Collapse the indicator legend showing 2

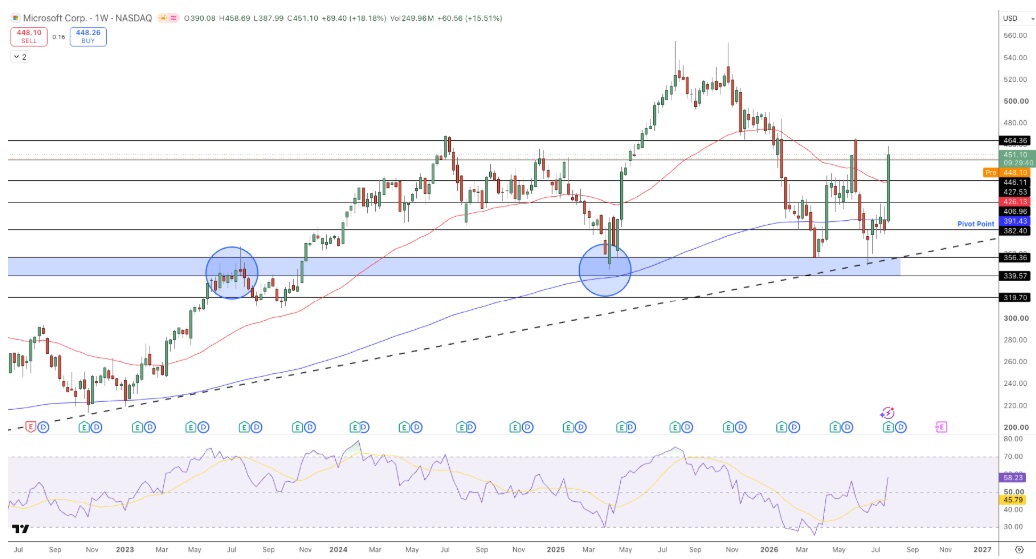coord(20,57)
